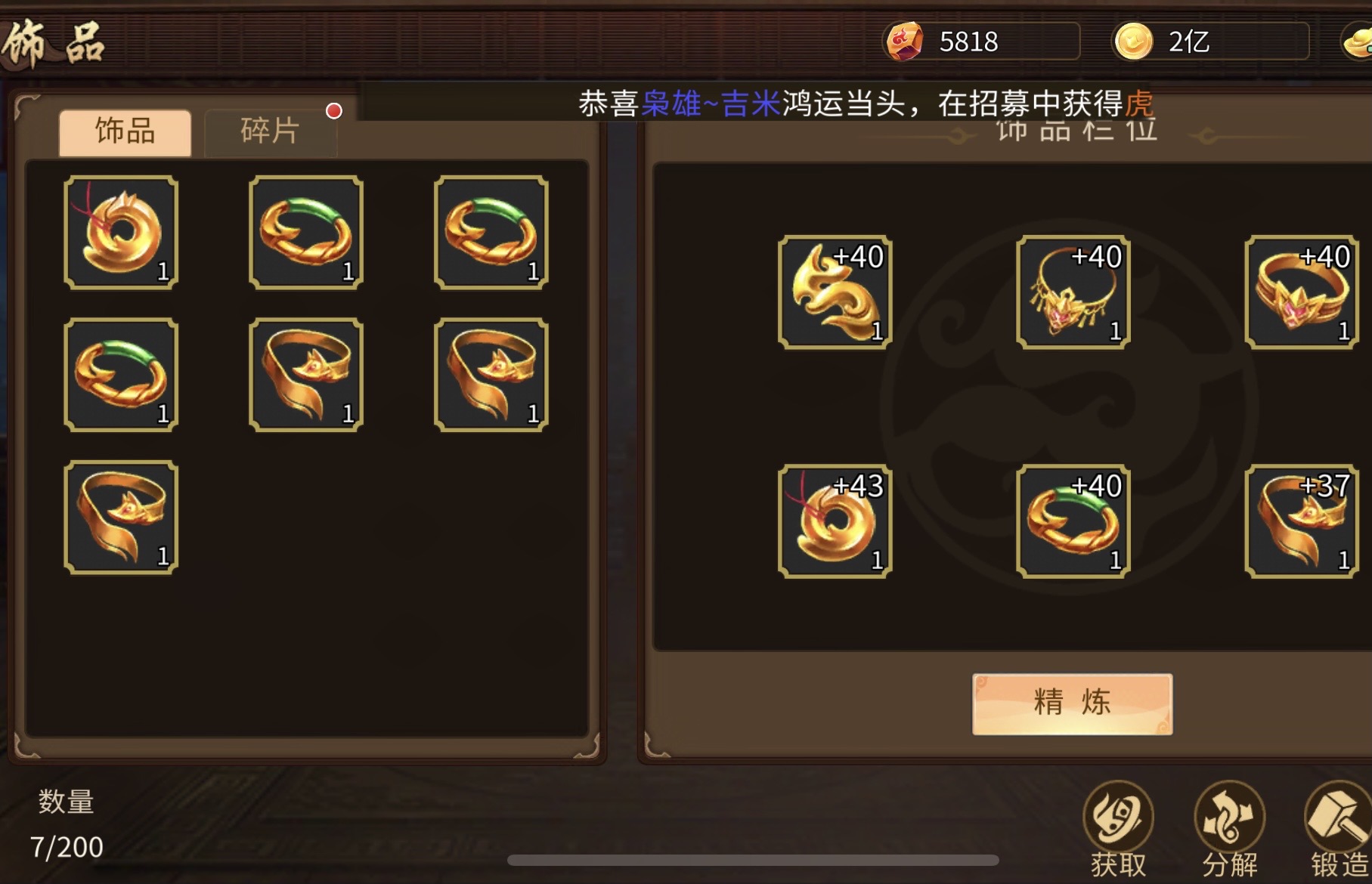This screenshot has height=884, width=1372.
Task: Click the 精炼 refine button
Action: click(1073, 703)
